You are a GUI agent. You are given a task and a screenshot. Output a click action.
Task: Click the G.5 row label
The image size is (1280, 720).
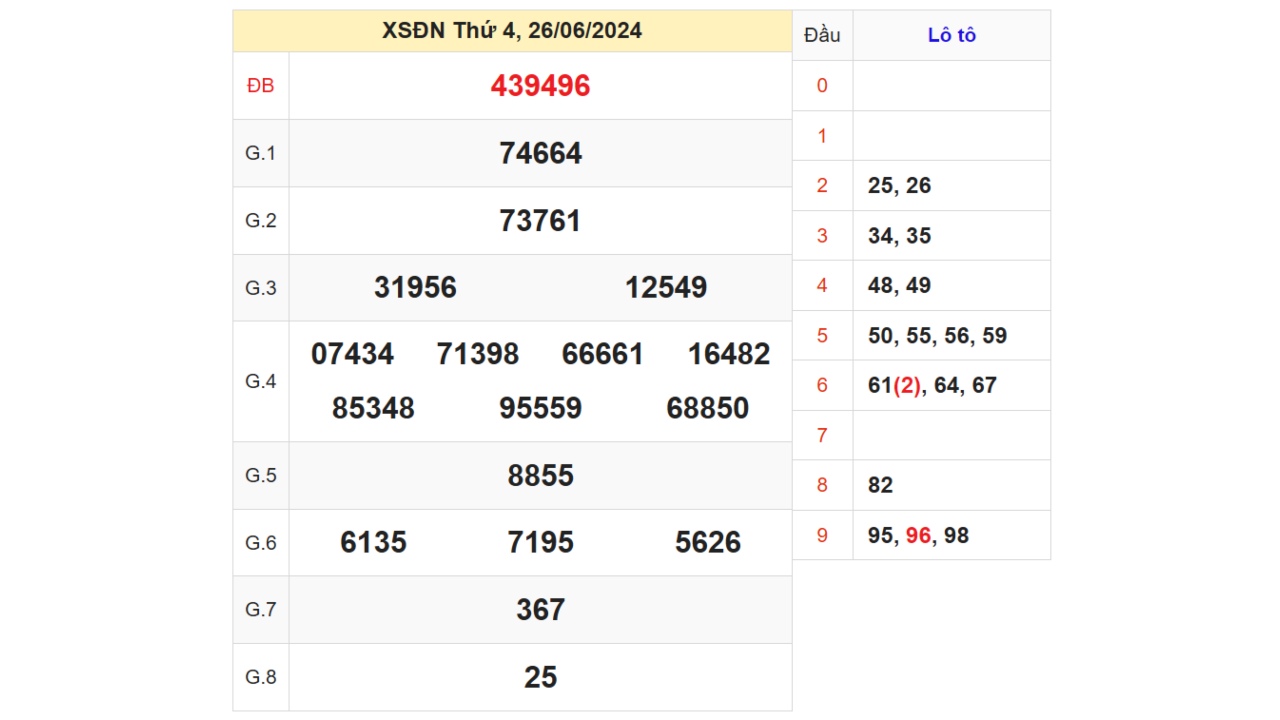[261, 475]
